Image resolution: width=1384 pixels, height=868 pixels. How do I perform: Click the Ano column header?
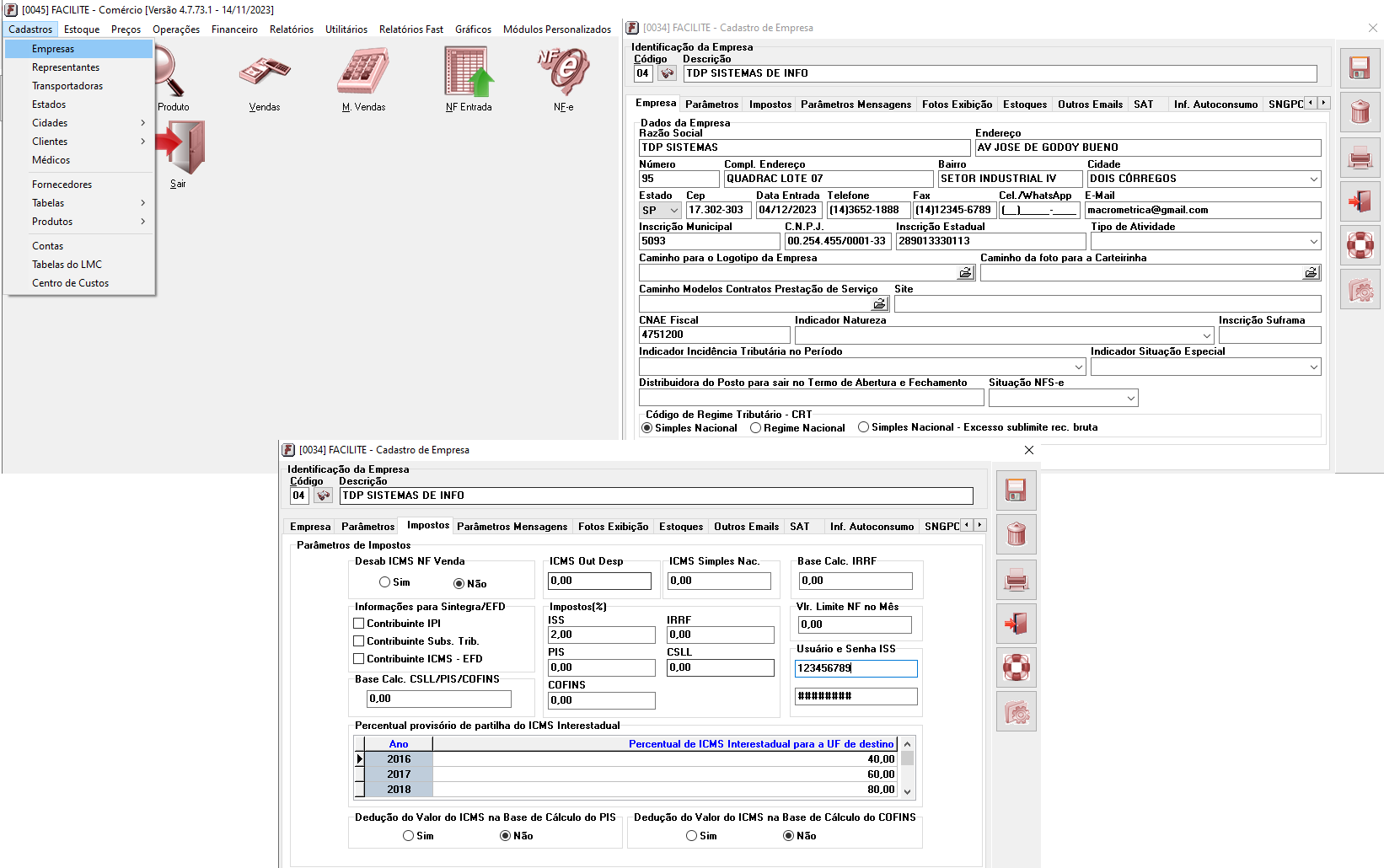click(399, 744)
